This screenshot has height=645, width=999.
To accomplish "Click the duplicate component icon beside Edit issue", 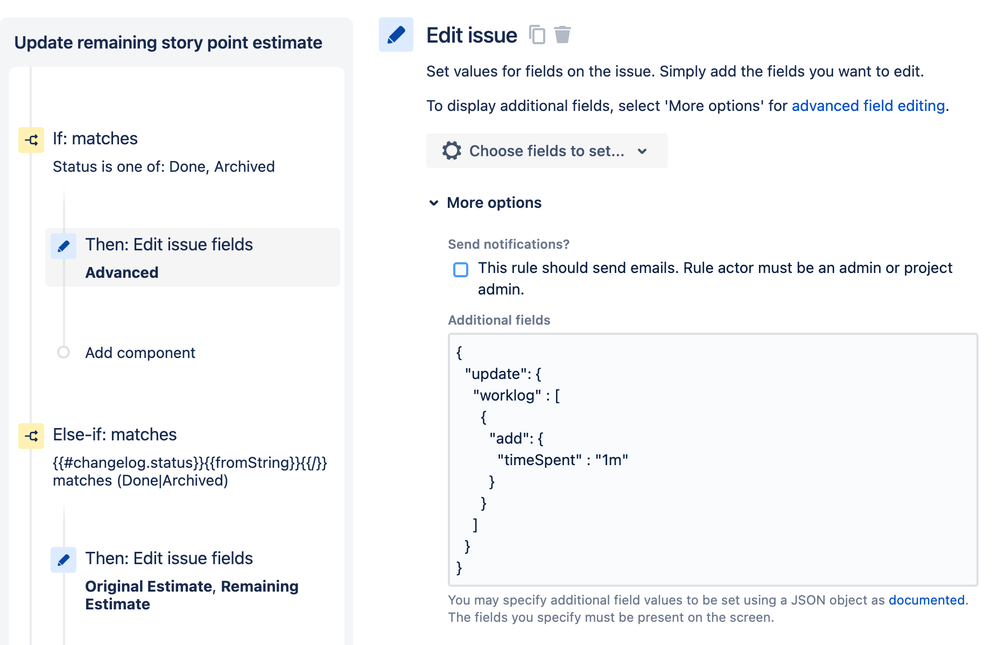I will [537, 34].
